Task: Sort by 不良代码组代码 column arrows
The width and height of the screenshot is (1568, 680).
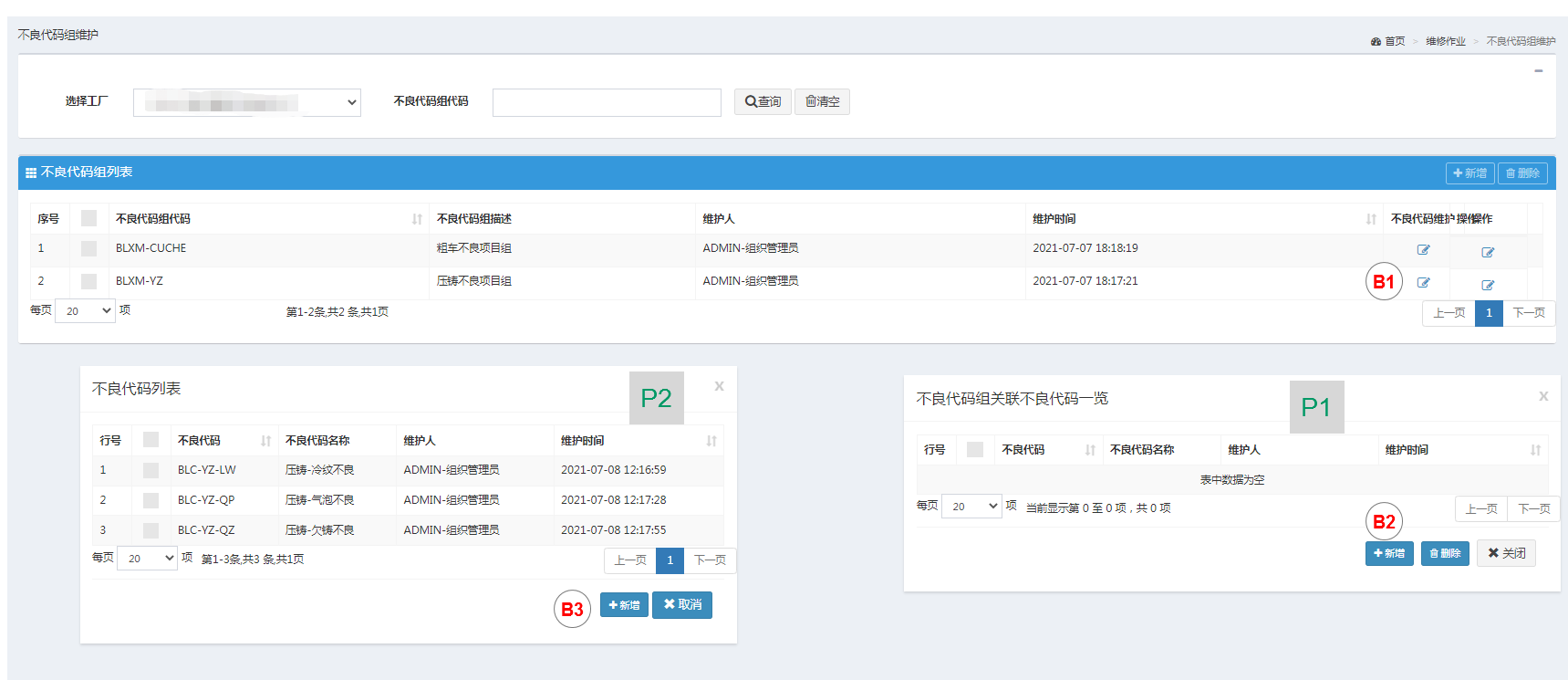Action: click(x=417, y=219)
